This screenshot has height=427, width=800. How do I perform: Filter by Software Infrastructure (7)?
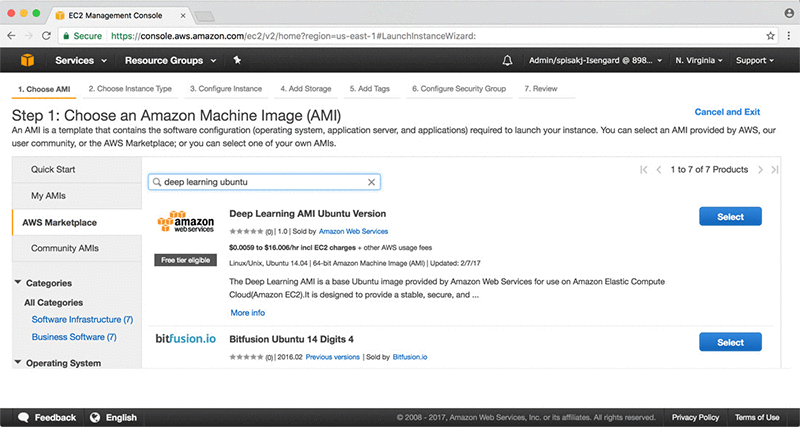pos(82,319)
